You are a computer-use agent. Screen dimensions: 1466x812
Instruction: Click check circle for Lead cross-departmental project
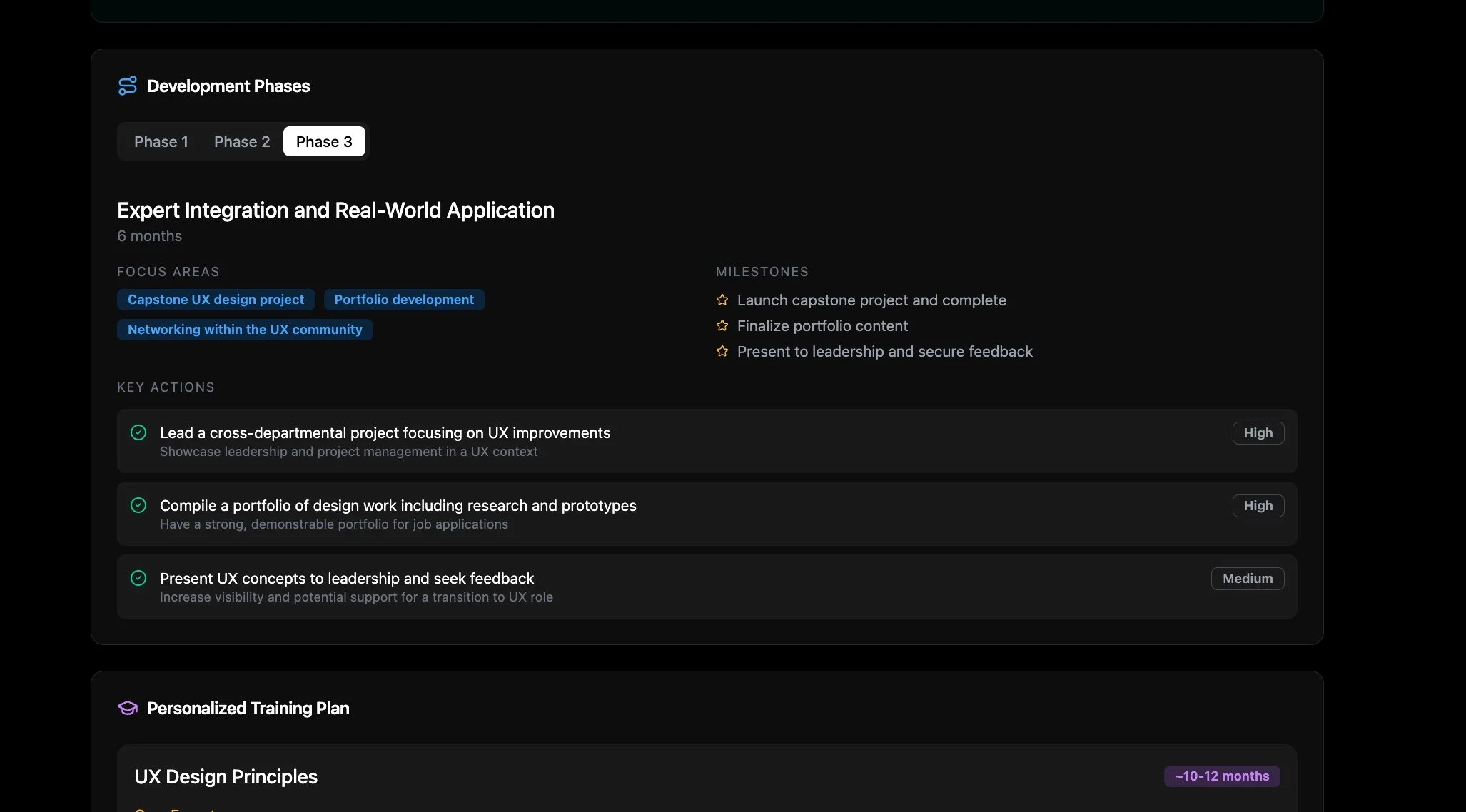[x=138, y=432]
